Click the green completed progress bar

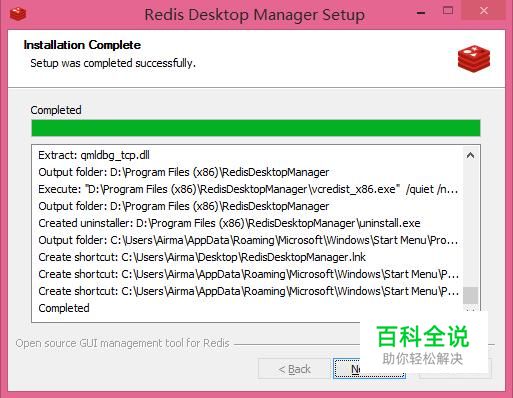[256, 128]
